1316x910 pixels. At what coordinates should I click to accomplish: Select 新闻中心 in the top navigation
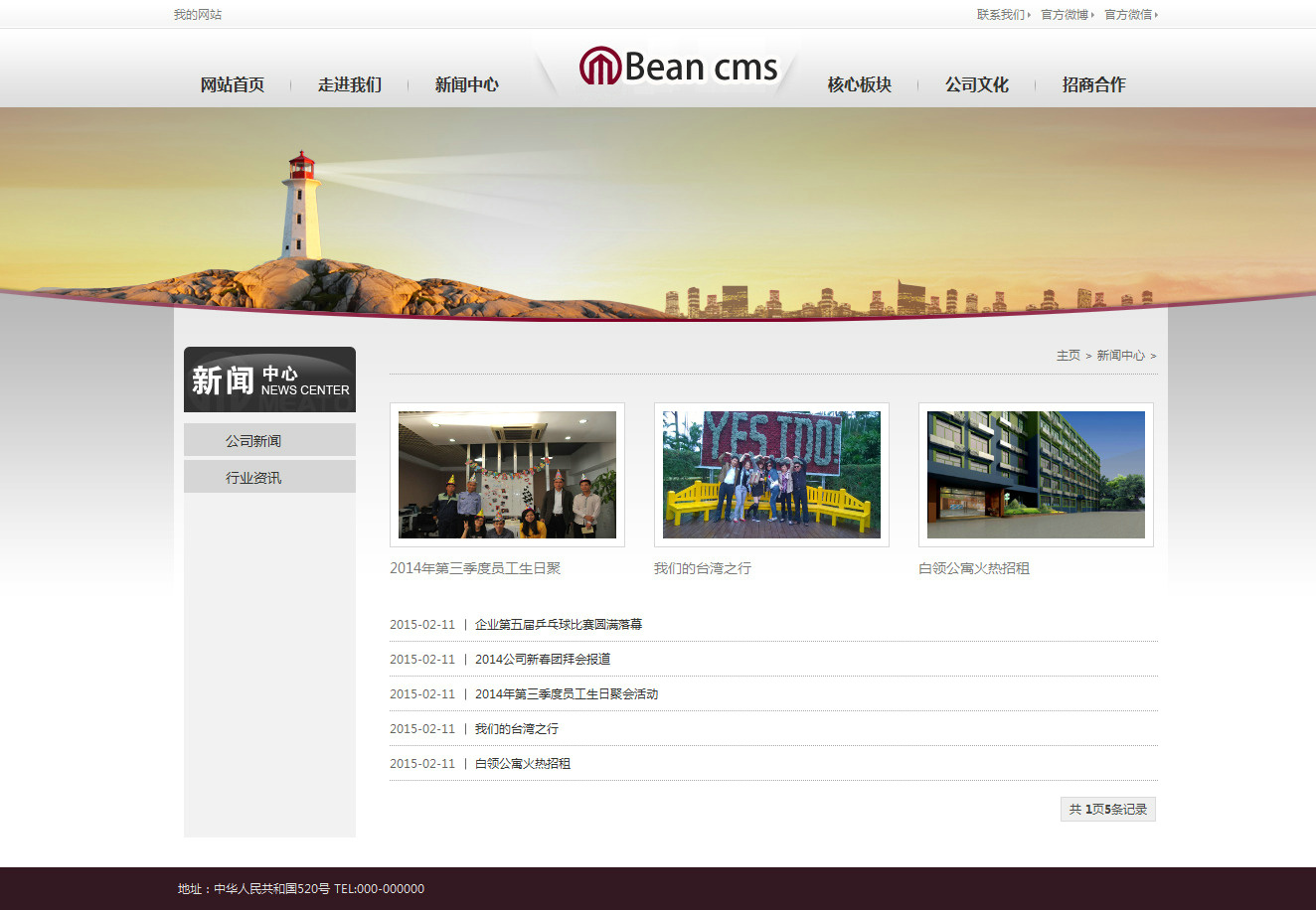click(x=467, y=85)
